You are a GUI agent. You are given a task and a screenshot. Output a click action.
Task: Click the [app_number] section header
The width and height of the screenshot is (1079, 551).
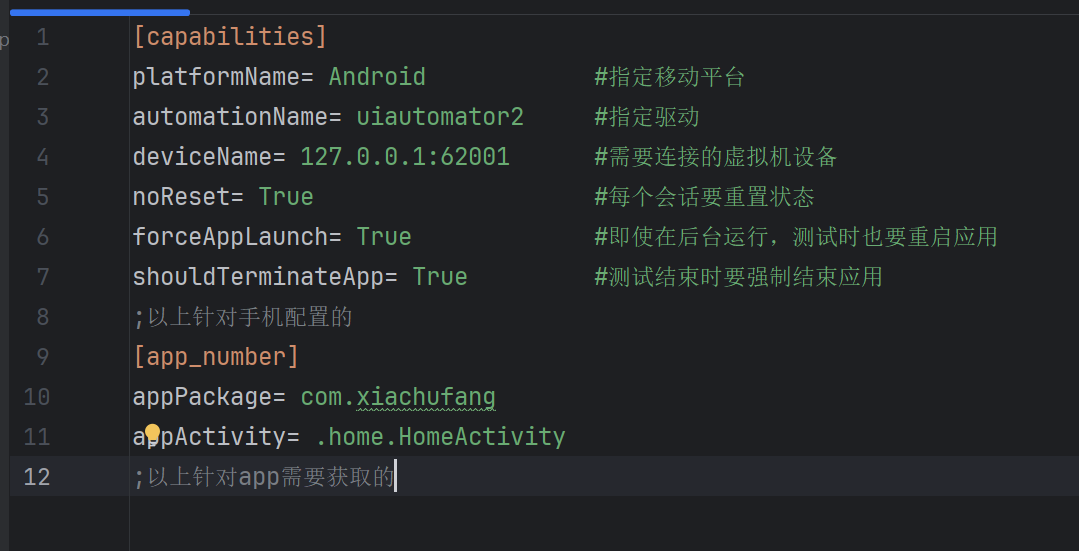coord(216,356)
